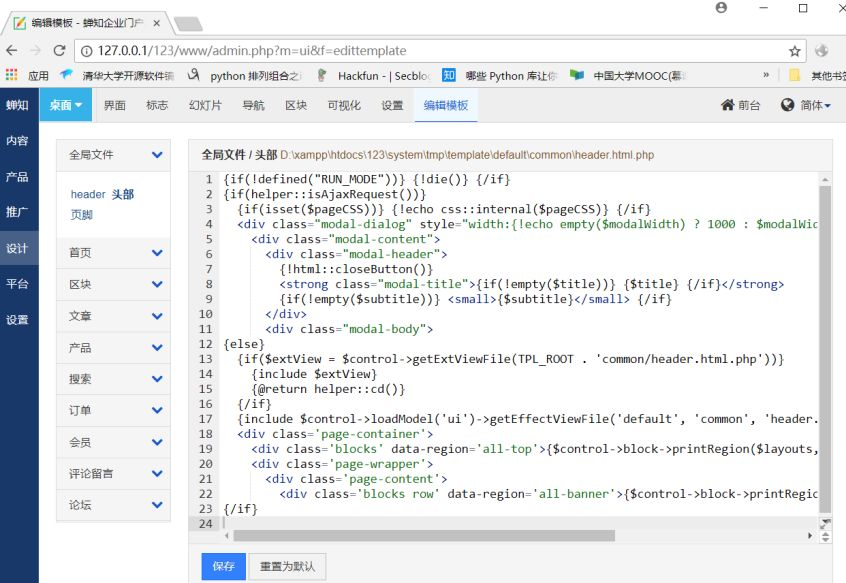The width and height of the screenshot is (846, 583).
Task: Collapse the 全局文件 section
Action: click(x=157, y=155)
